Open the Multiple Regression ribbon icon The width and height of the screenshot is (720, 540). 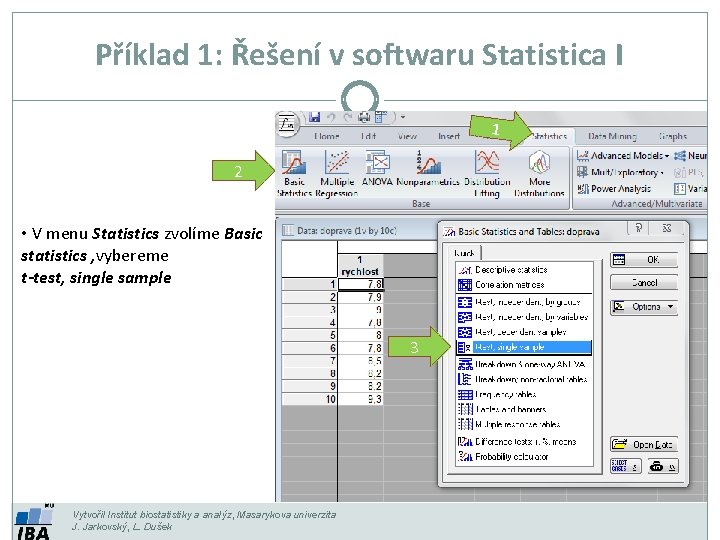(337, 173)
